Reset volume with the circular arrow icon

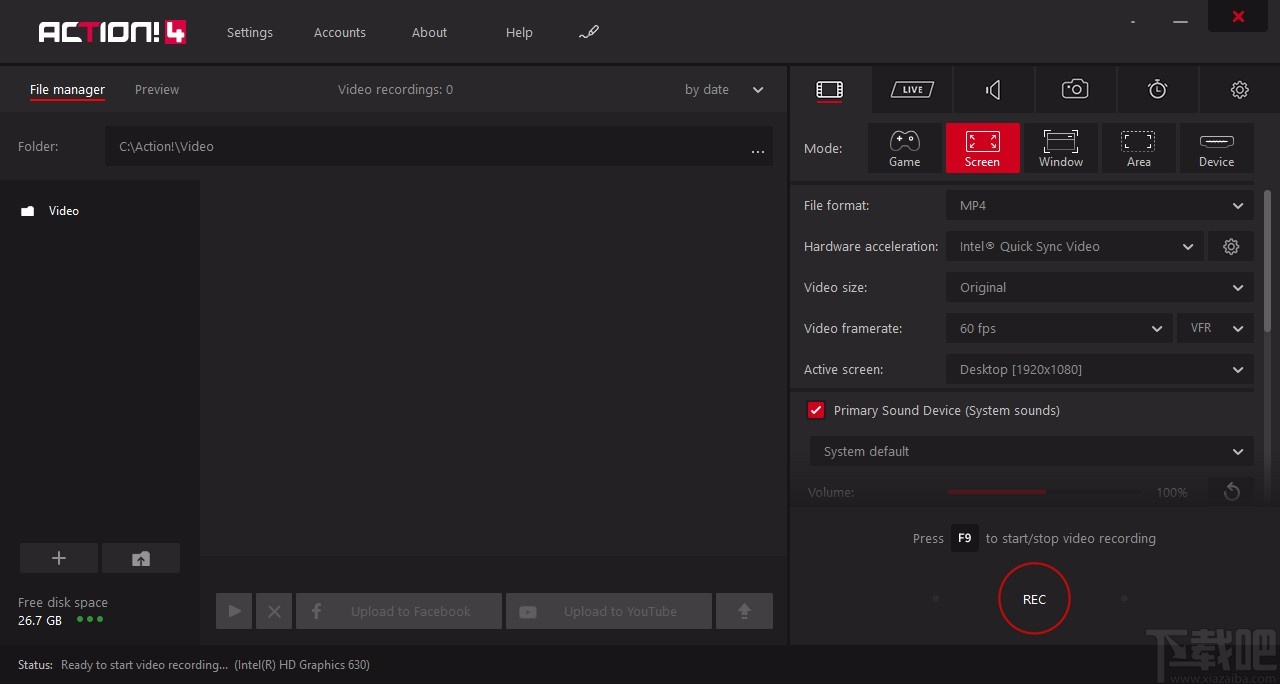click(1231, 492)
